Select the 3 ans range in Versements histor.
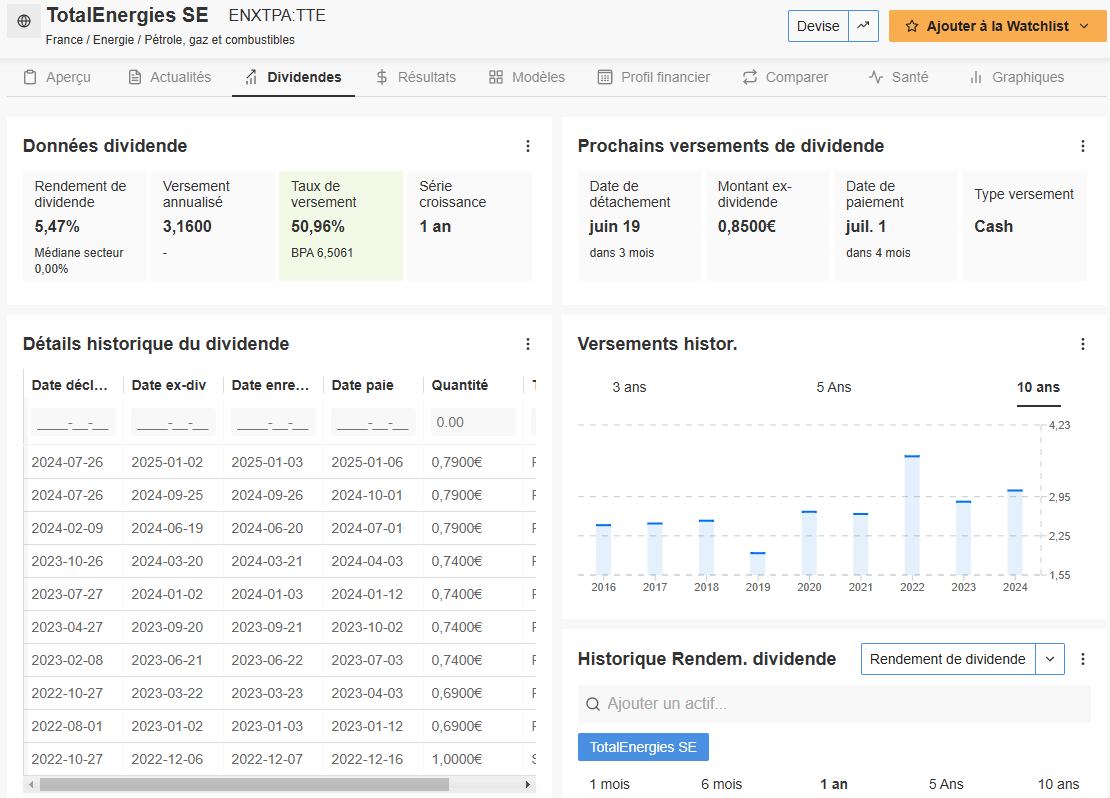 point(629,387)
